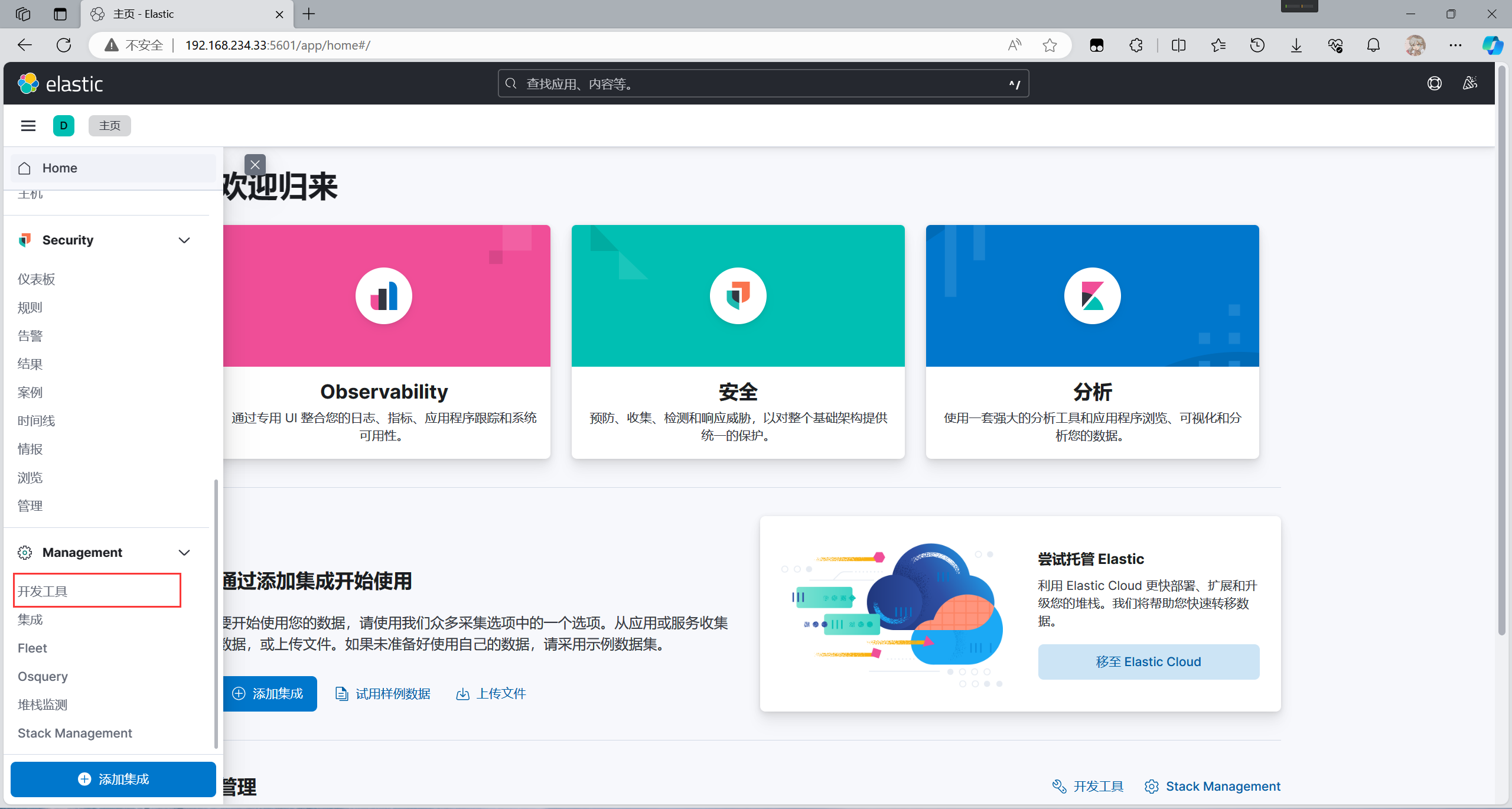1512x809 pixels.
Task: Go to Home in side navigation
Action: (60, 168)
